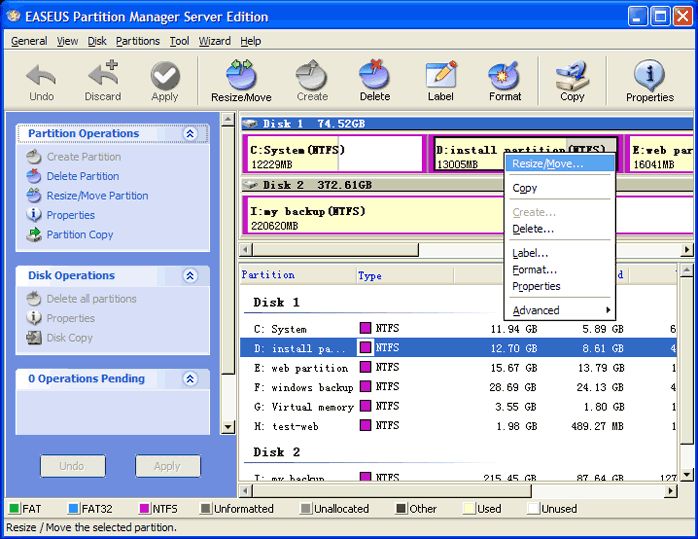The image size is (698, 539).
Task: Click the Partition column header
Action: 298,275
